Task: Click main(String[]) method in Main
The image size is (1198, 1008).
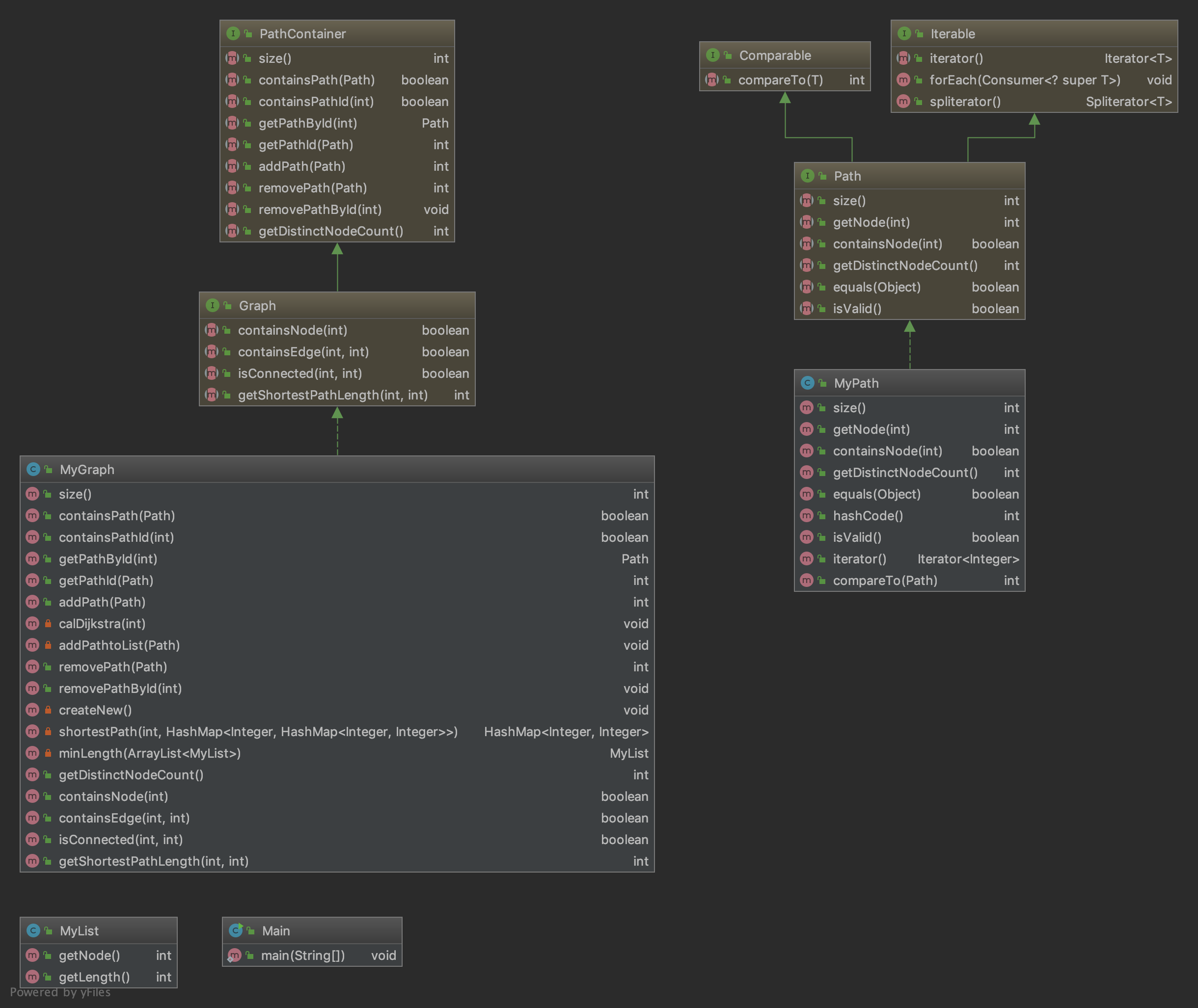Action: pyautogui.click(x=302, y=955)
